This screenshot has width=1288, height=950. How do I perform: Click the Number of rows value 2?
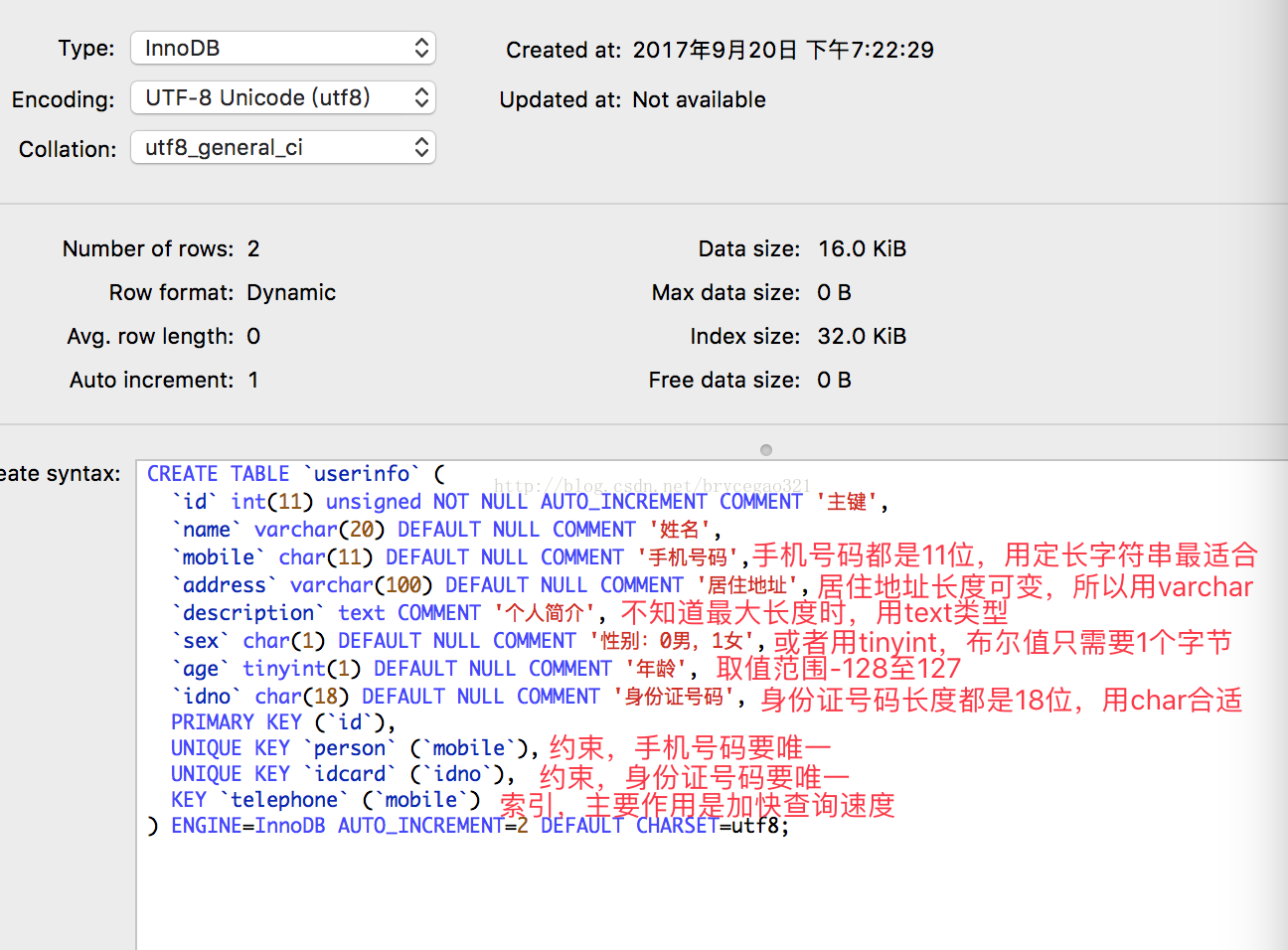(253, 248)
